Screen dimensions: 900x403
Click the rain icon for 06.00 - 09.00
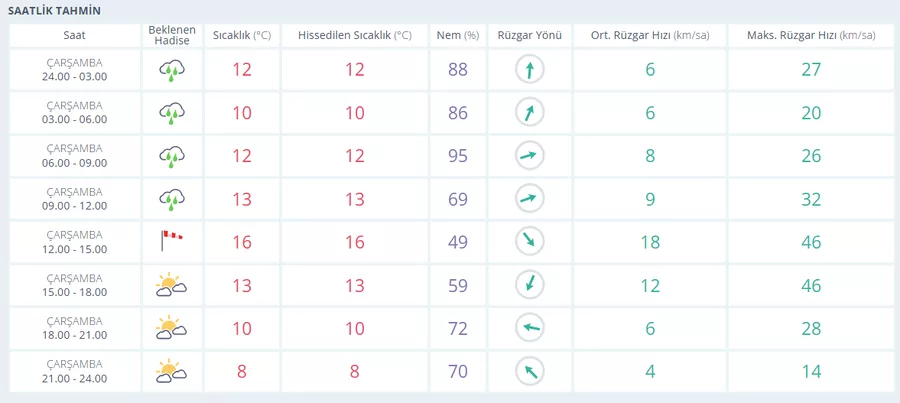pyautogui.click(x=172, y=156)
